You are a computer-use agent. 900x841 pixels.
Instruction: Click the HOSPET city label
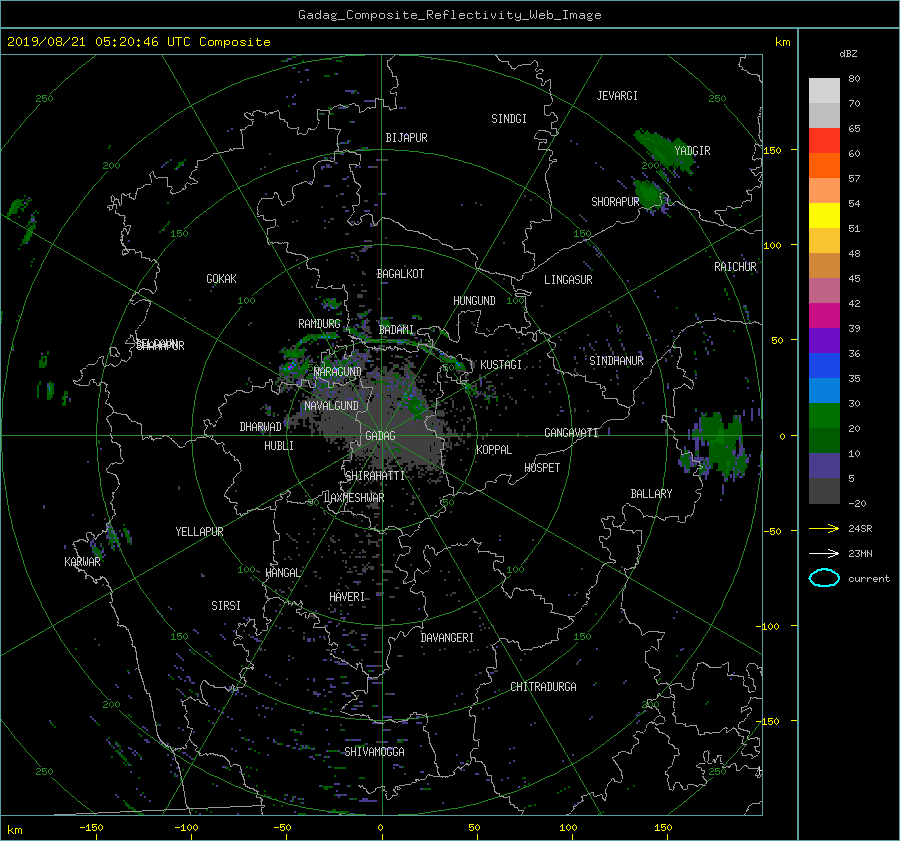[542, 468]
